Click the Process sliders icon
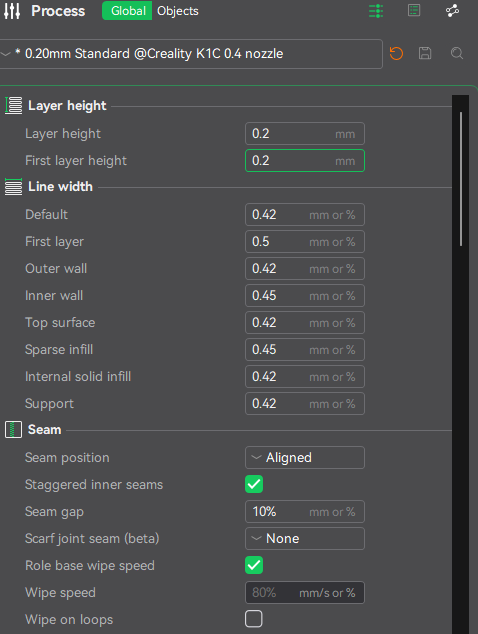The width and height of the screenshot is (478, 634). (x=12, y=11)
